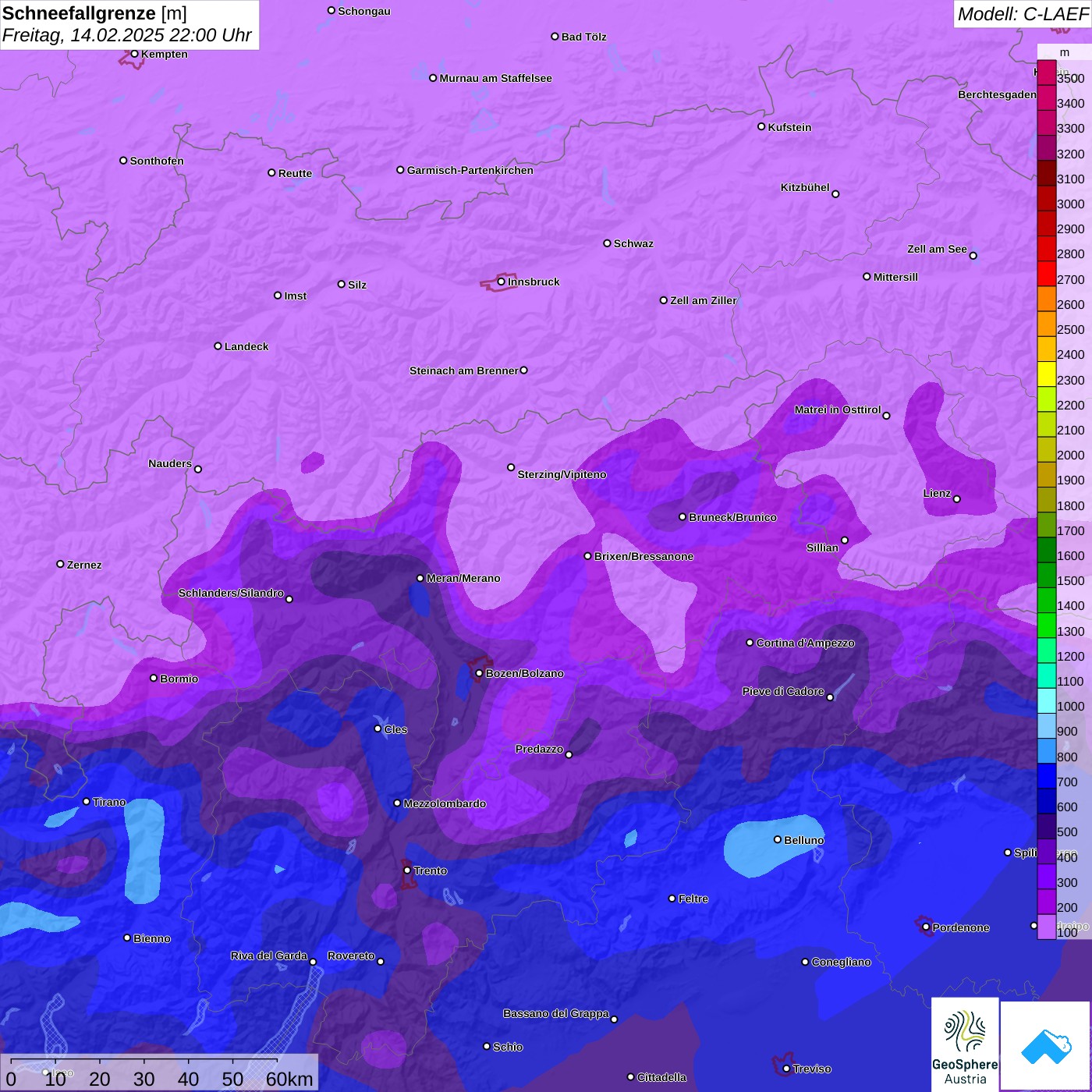
Task: Select the Zell am See marker dot
Action: (x=973, y=256)
